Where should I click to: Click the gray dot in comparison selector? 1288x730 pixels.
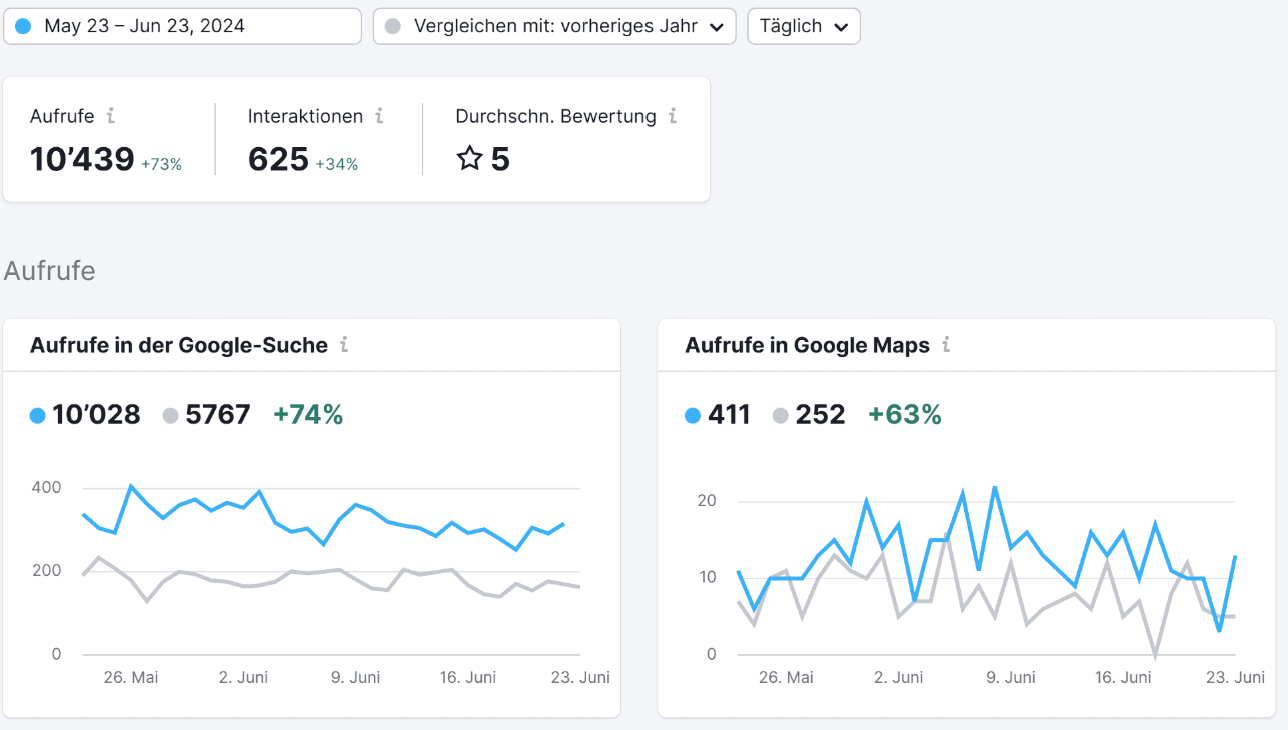tap(393, 26)
